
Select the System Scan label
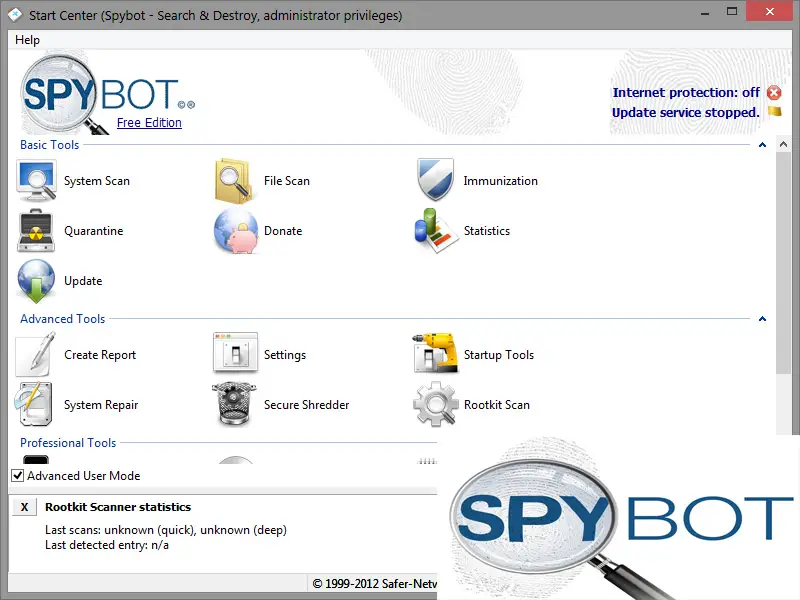pos(97,181)
